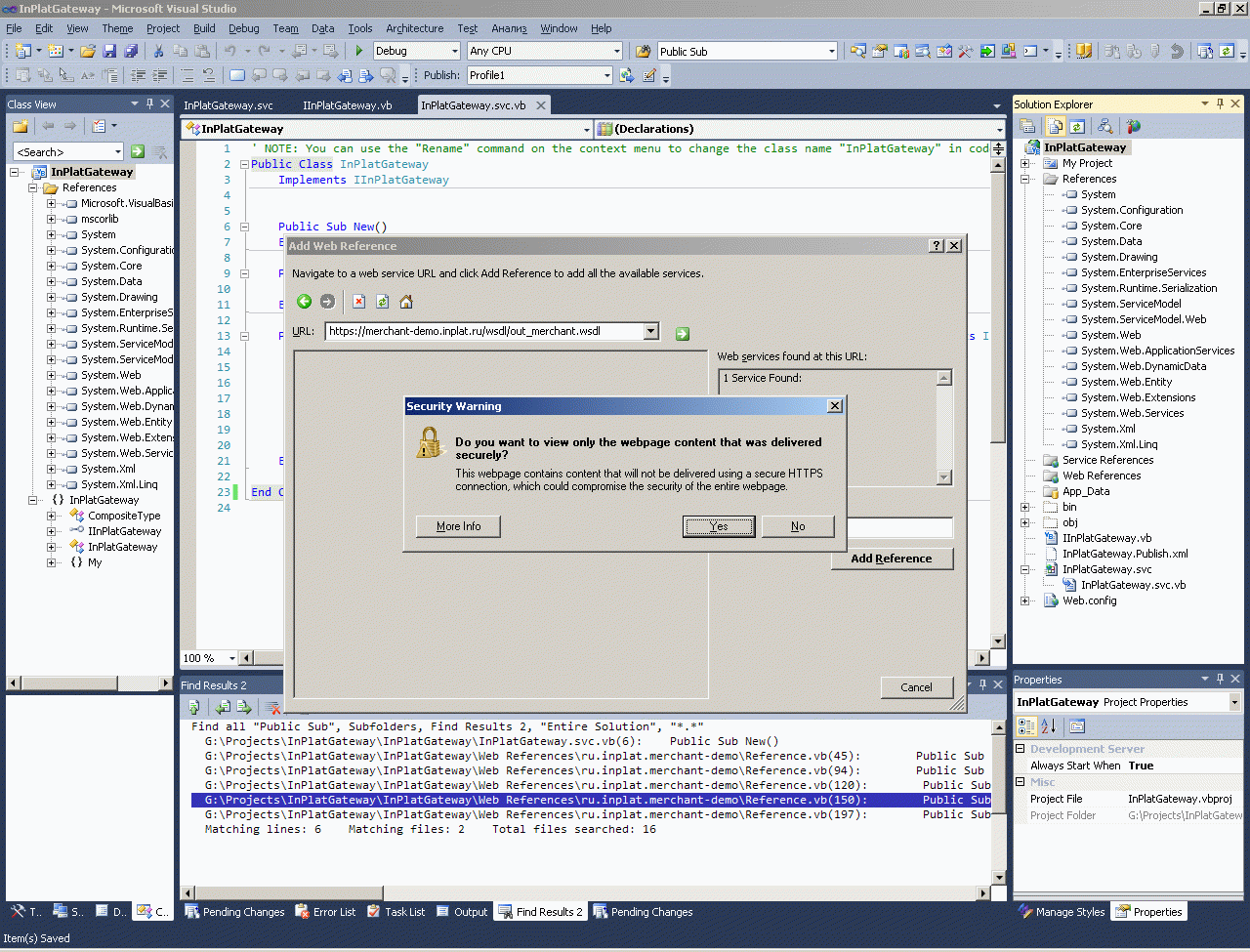Click Show All Files in Solution Explorer
This screenshot has height=952, width=1250.
pos(1056,126)
